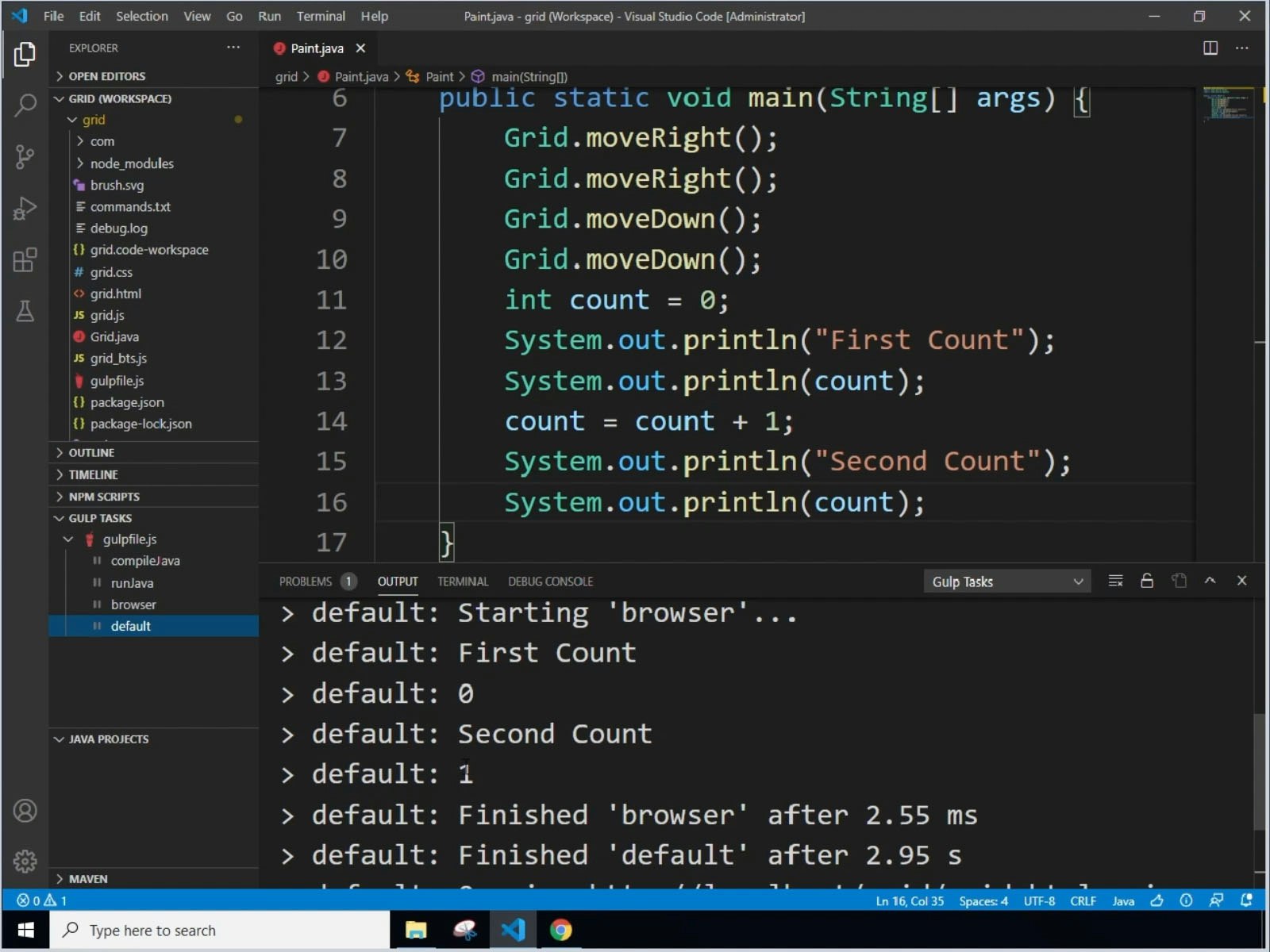Open the Gulp Tasks channel dropdown
The image size is (1270, 952).
tap(1006, 581)
